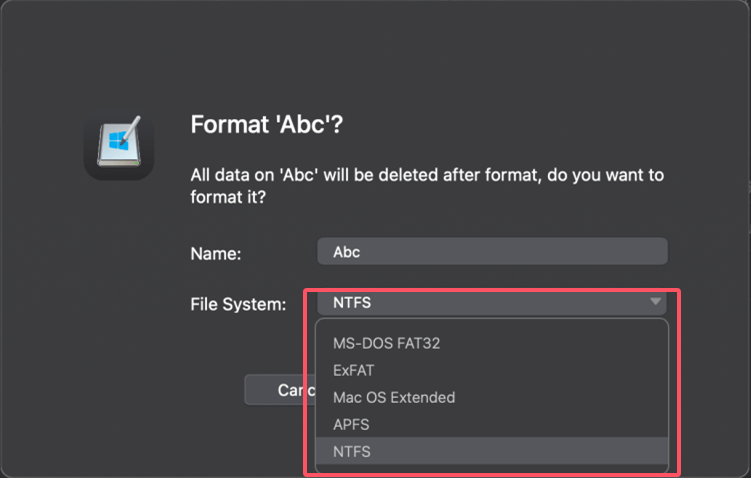Choose MS-DOS FAT32 from the list
The height and width of the screenshot is (478, 751).
pos(492,343)
